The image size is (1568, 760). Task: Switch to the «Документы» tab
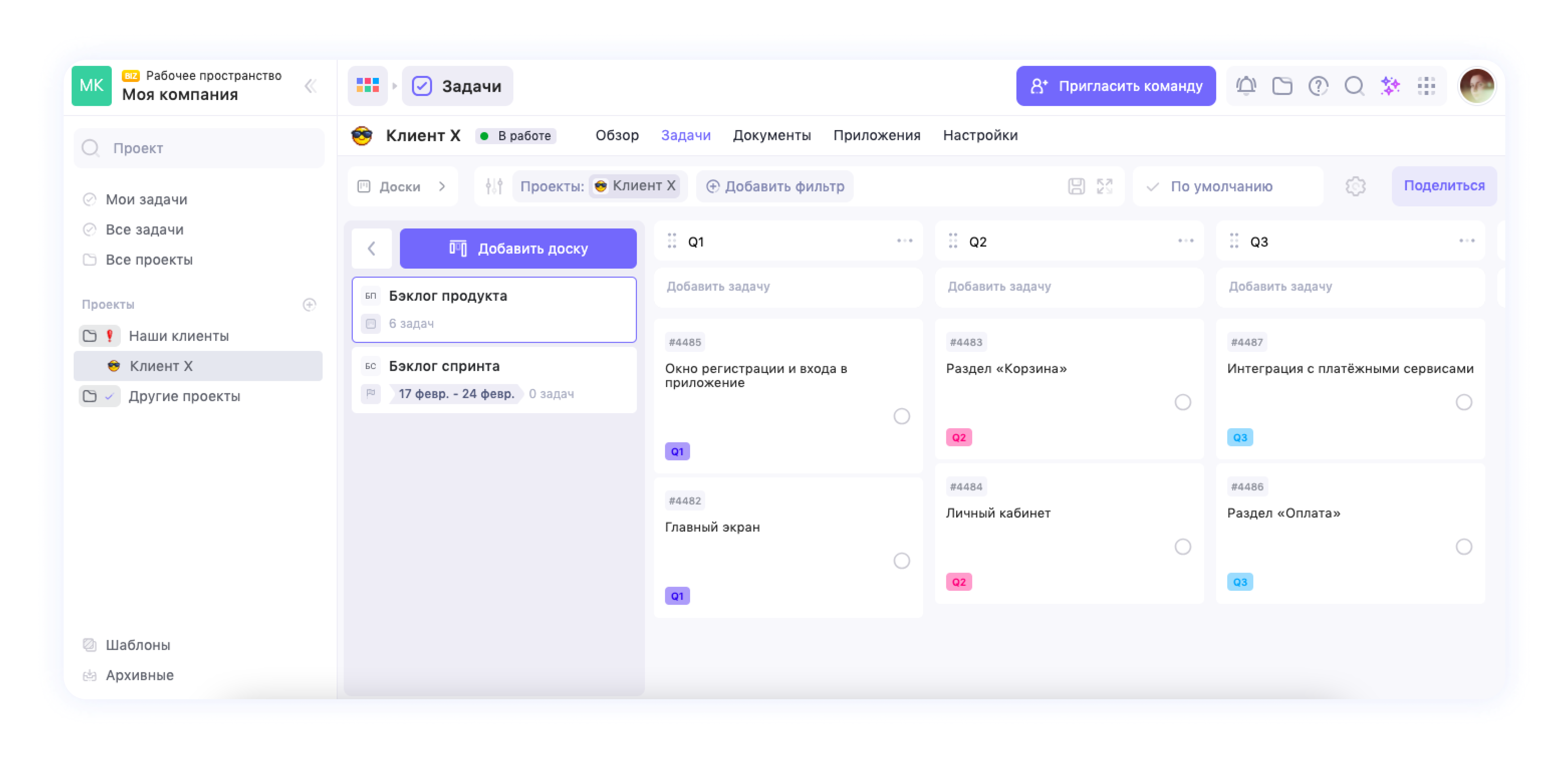tap(772, 135)
